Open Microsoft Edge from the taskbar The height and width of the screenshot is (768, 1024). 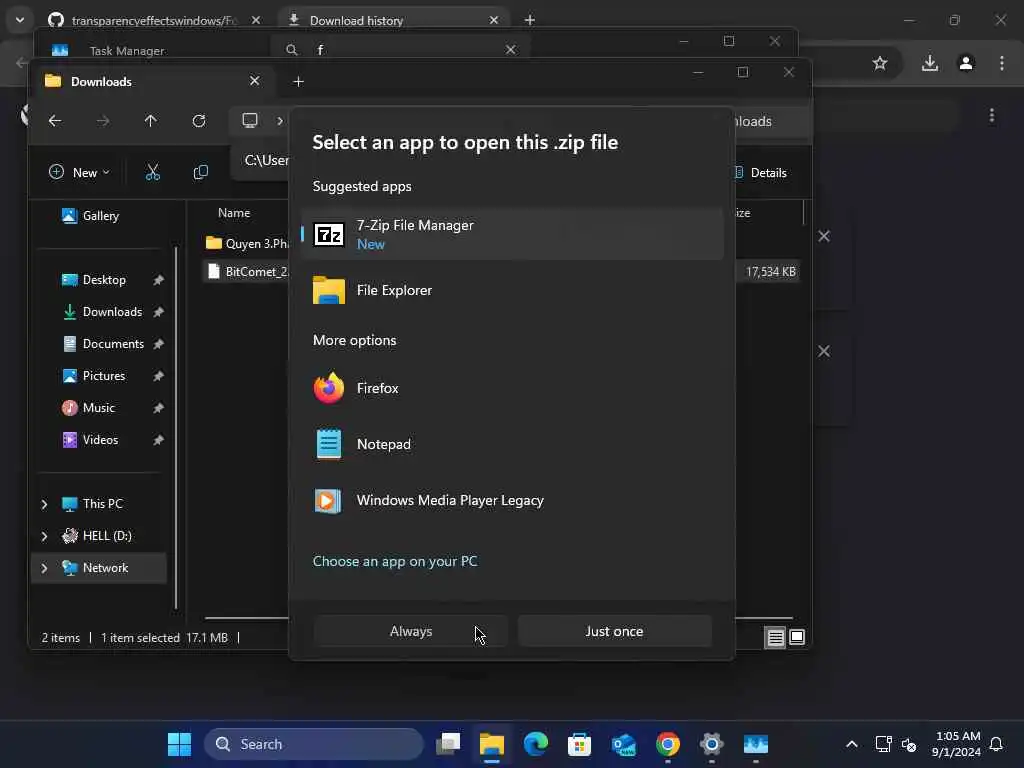(x=536, y=744)
